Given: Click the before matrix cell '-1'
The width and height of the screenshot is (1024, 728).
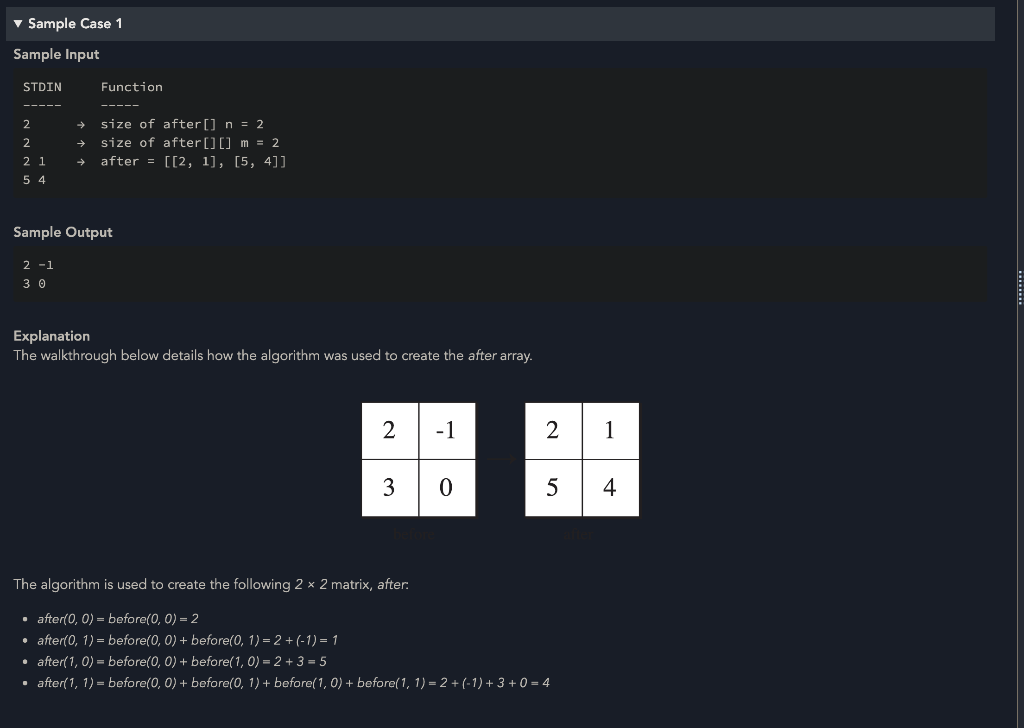Looking at the screenshot, I should click(x=447, y=431).
